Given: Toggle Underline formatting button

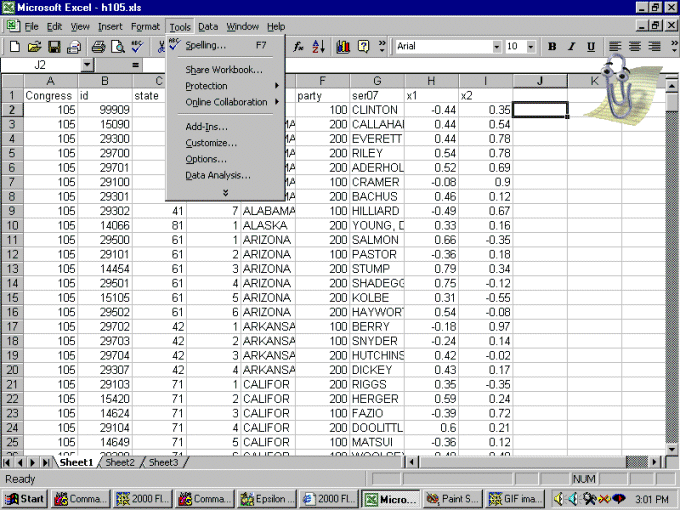Looking at the screenshot, I should (x=591, y=46).
